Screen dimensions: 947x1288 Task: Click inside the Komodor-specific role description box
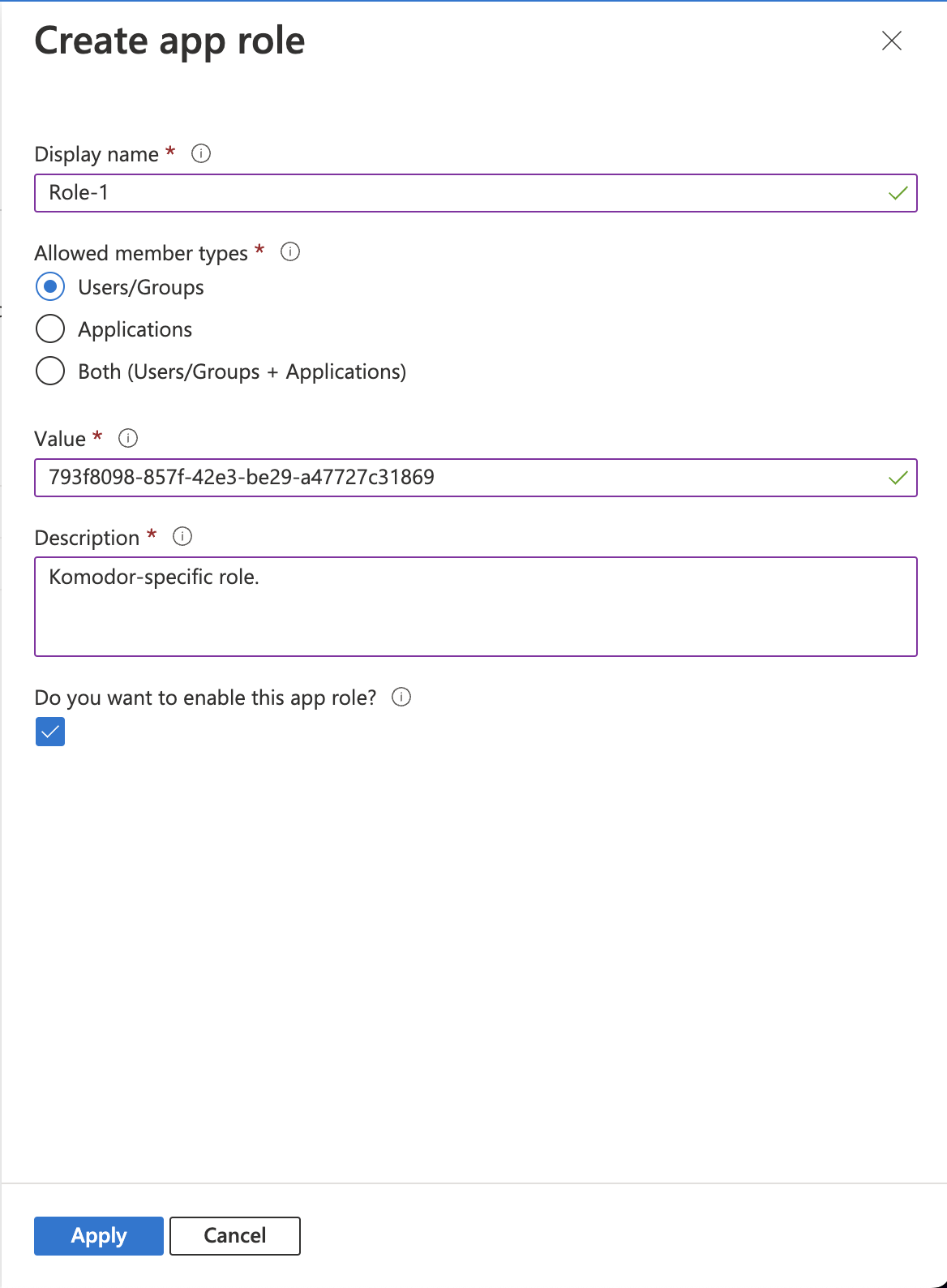[x=476, y=607]
